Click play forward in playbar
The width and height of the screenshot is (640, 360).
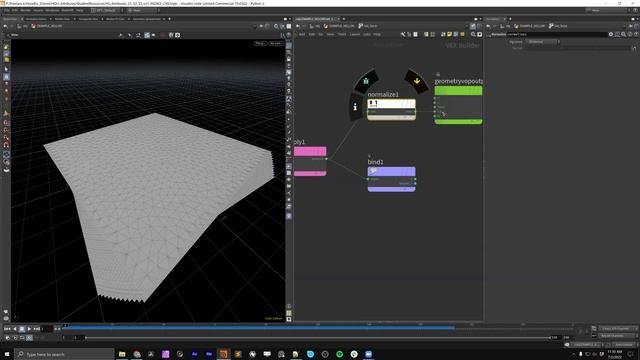coord(29,329)
